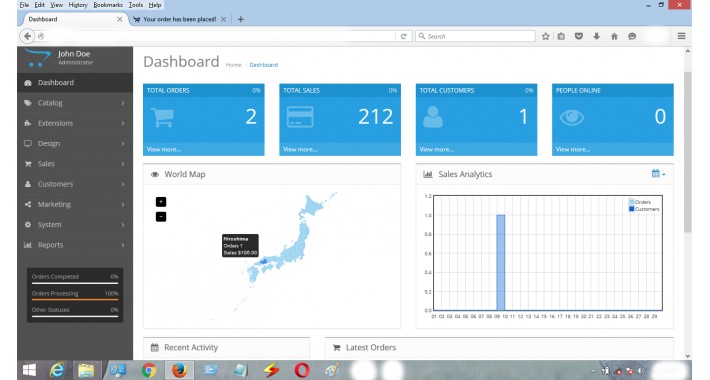Click the Catalog tag icon
Image resolution: width=710 pixels, height=380 pixels.
[x=28, y=103]
